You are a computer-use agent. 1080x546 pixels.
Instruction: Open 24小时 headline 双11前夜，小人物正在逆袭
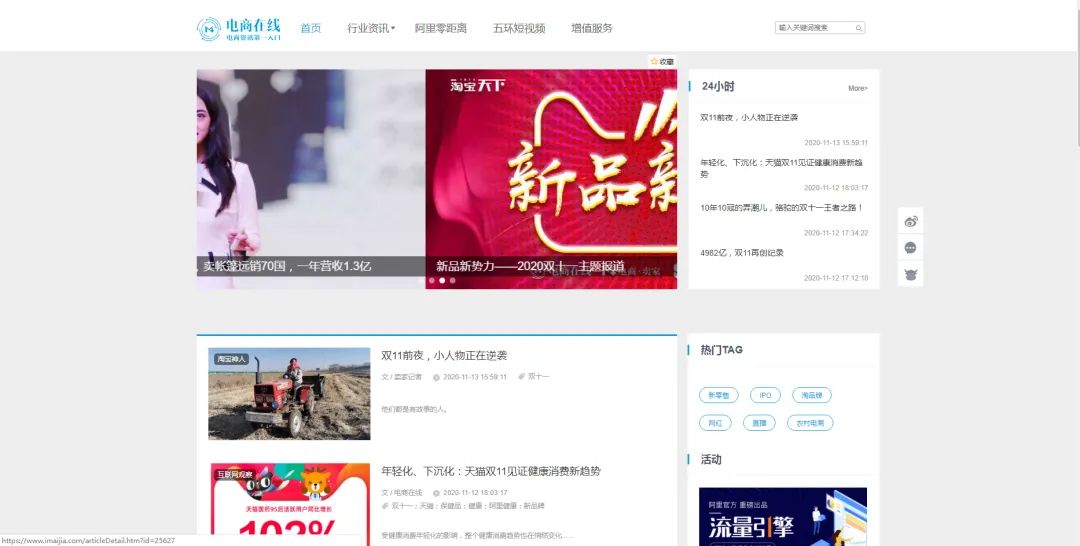point(749,118)
